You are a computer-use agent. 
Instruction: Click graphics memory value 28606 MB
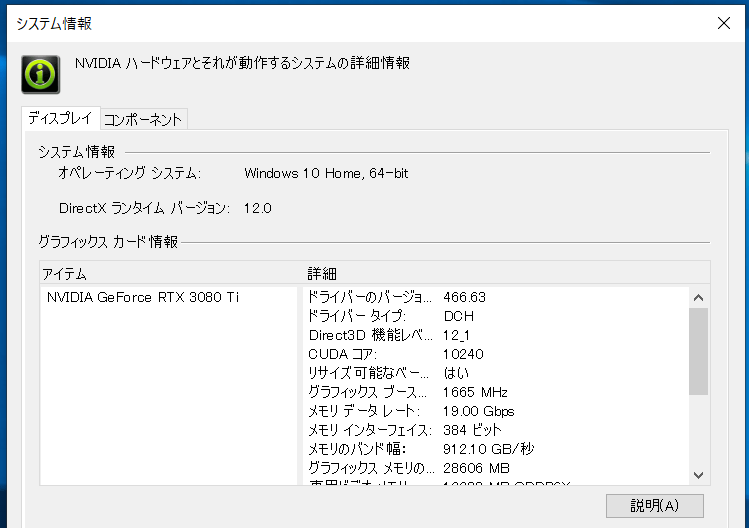coord(476,468)
